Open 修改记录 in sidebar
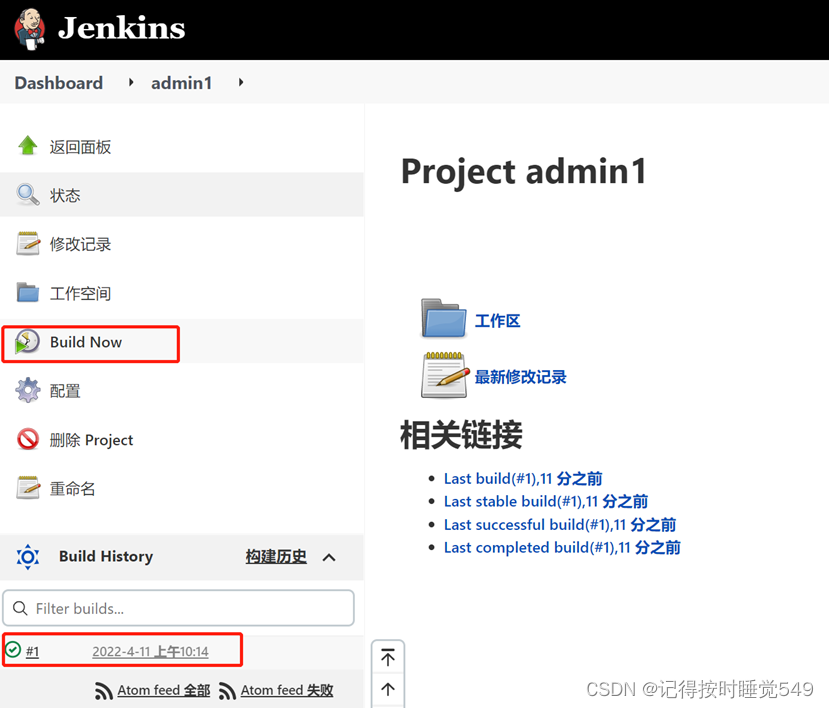The height and width of the screenshot is (708, 829). tap(80, 244)
